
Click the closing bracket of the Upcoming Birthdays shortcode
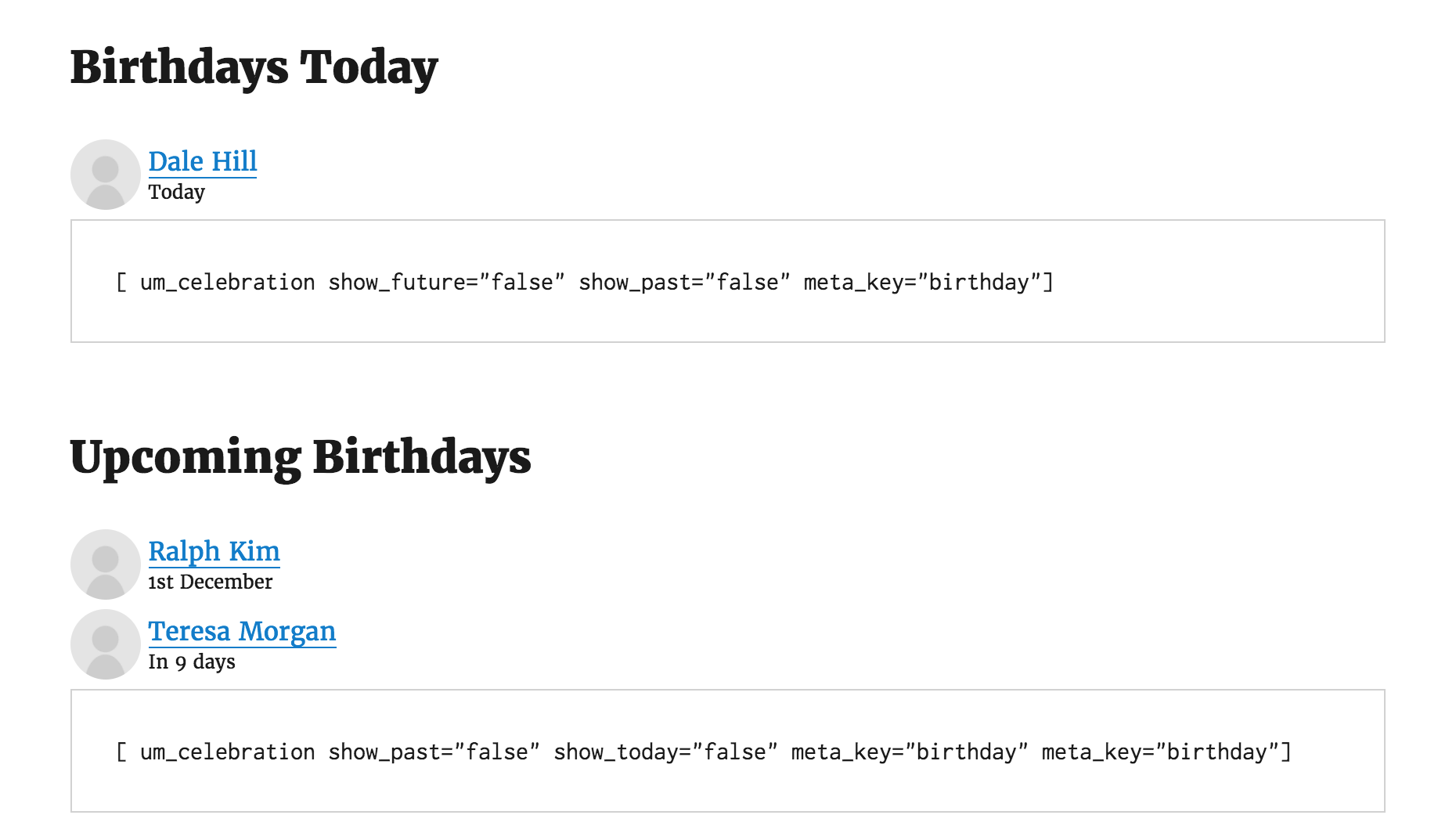[1285, 752]
